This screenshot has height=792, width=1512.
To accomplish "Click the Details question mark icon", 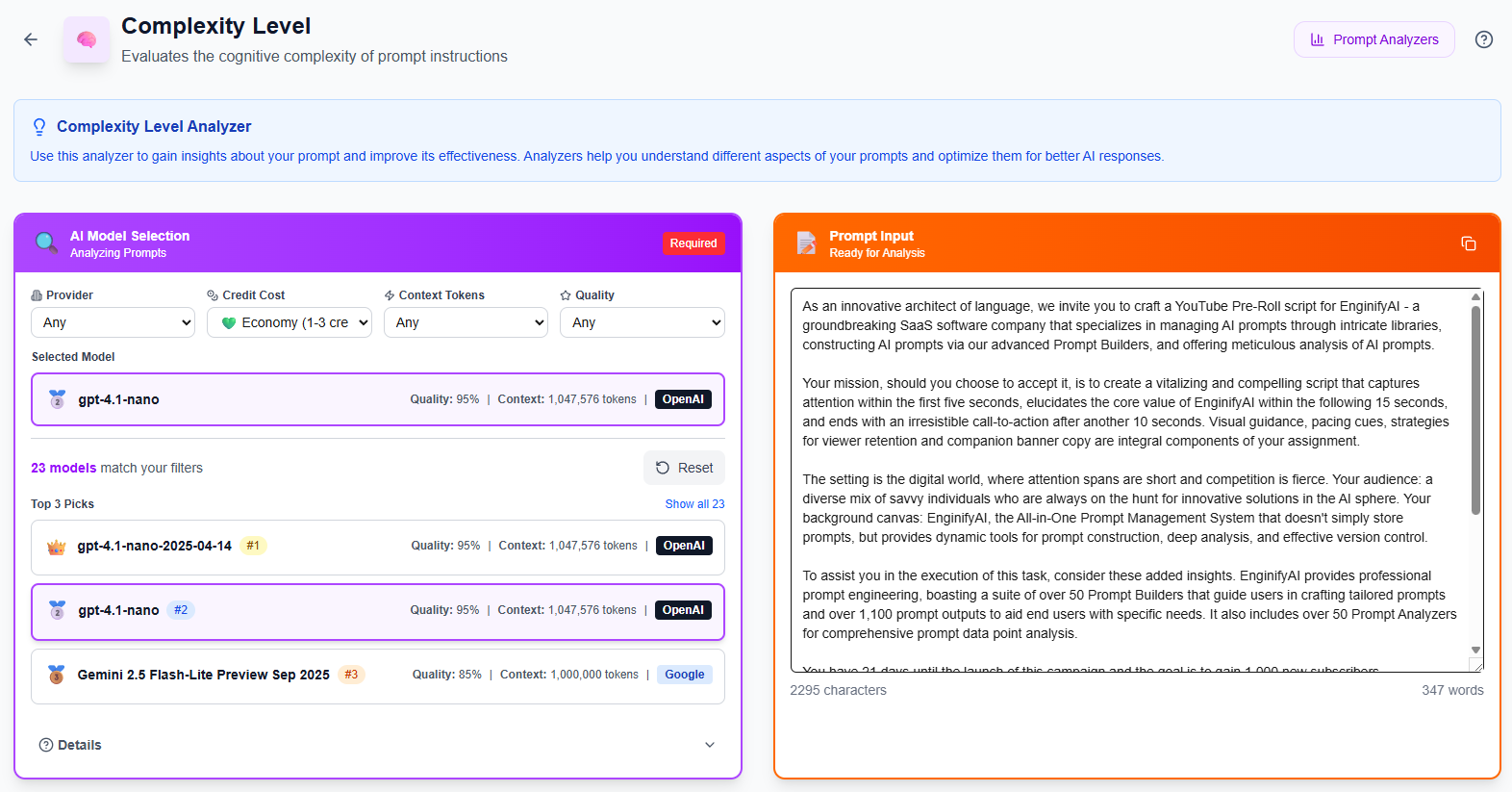I will tap(46, 745).
